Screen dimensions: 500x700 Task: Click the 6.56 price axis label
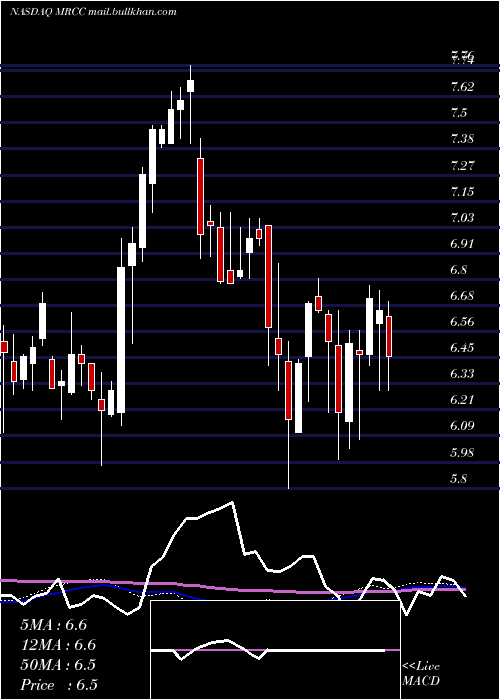pyautogui.click(x=462, y=321)
